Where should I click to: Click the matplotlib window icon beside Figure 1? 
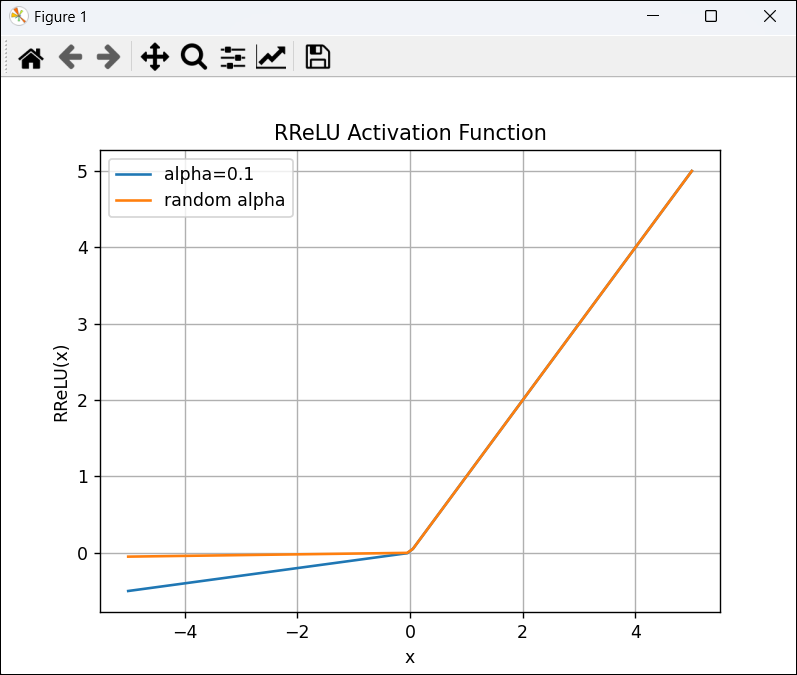[19, 17]
